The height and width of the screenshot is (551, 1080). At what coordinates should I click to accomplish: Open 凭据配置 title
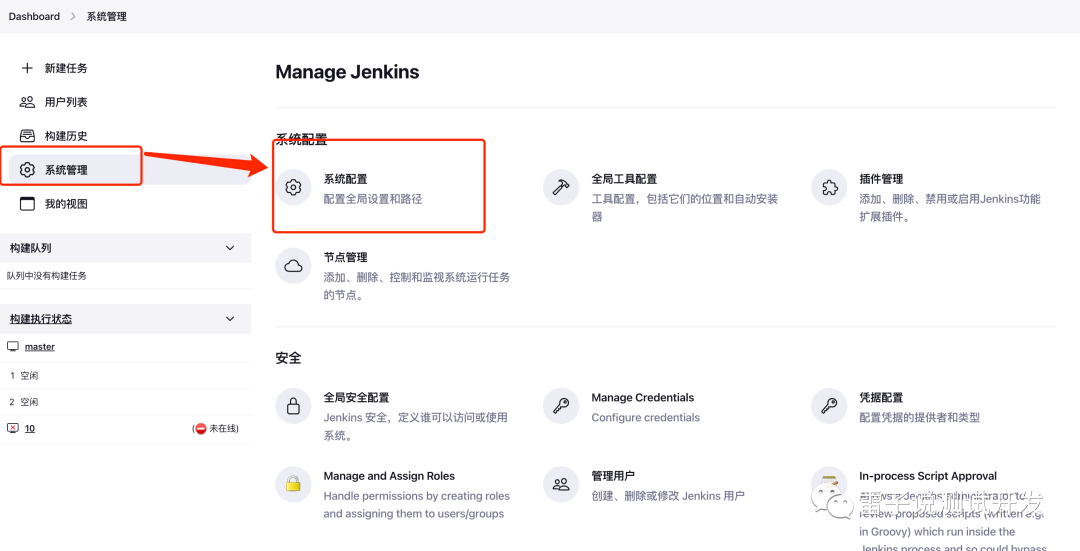[881, 398]
